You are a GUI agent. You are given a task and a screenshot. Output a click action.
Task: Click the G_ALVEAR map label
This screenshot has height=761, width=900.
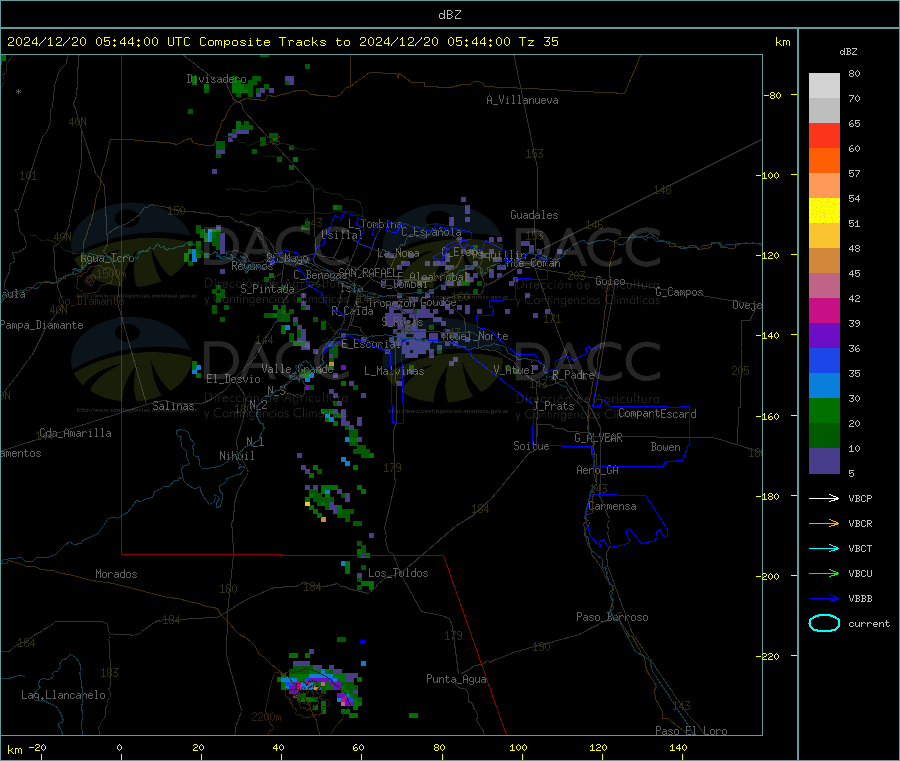(x=598, y=438)
